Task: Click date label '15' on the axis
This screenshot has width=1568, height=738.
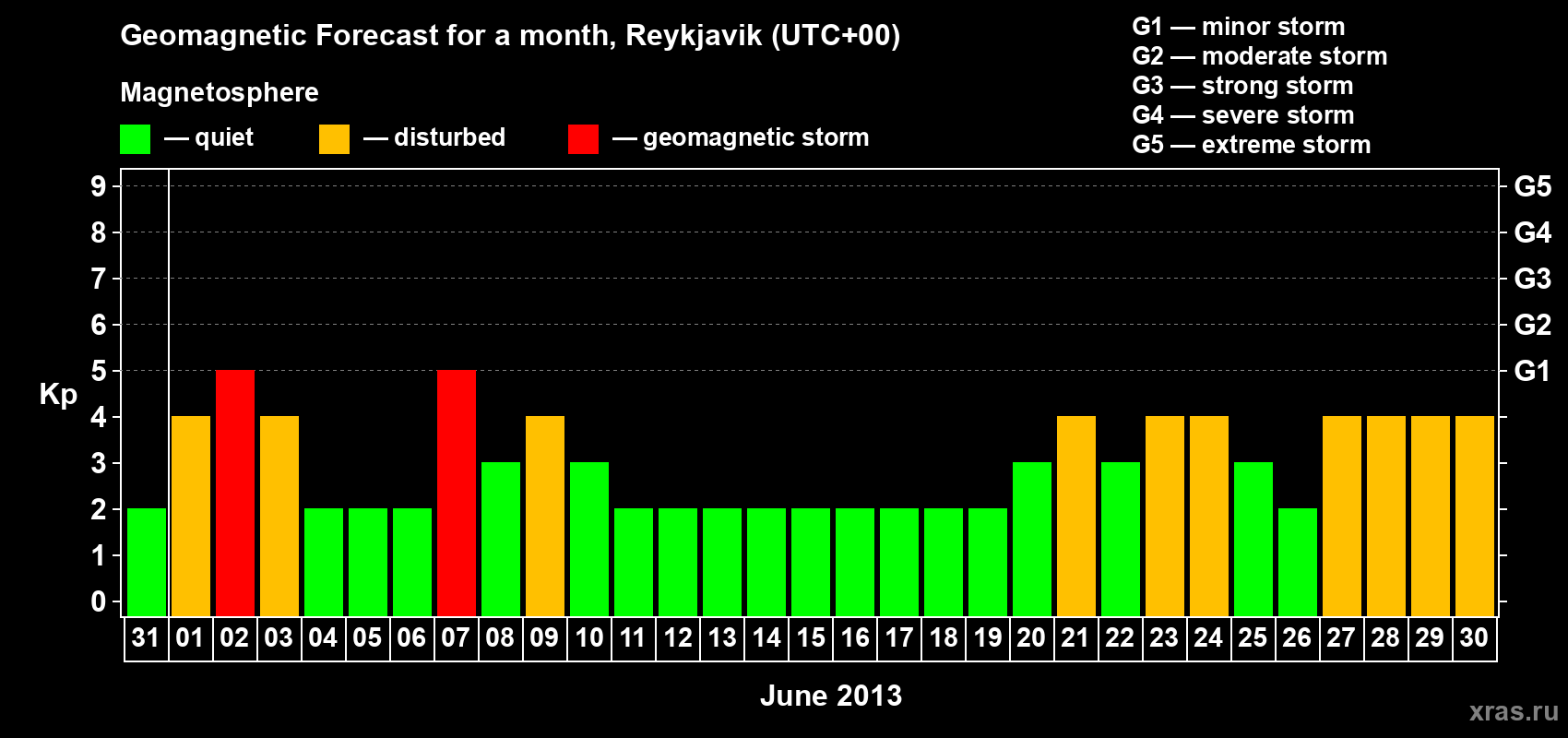Action: click(x=811, y=638)
